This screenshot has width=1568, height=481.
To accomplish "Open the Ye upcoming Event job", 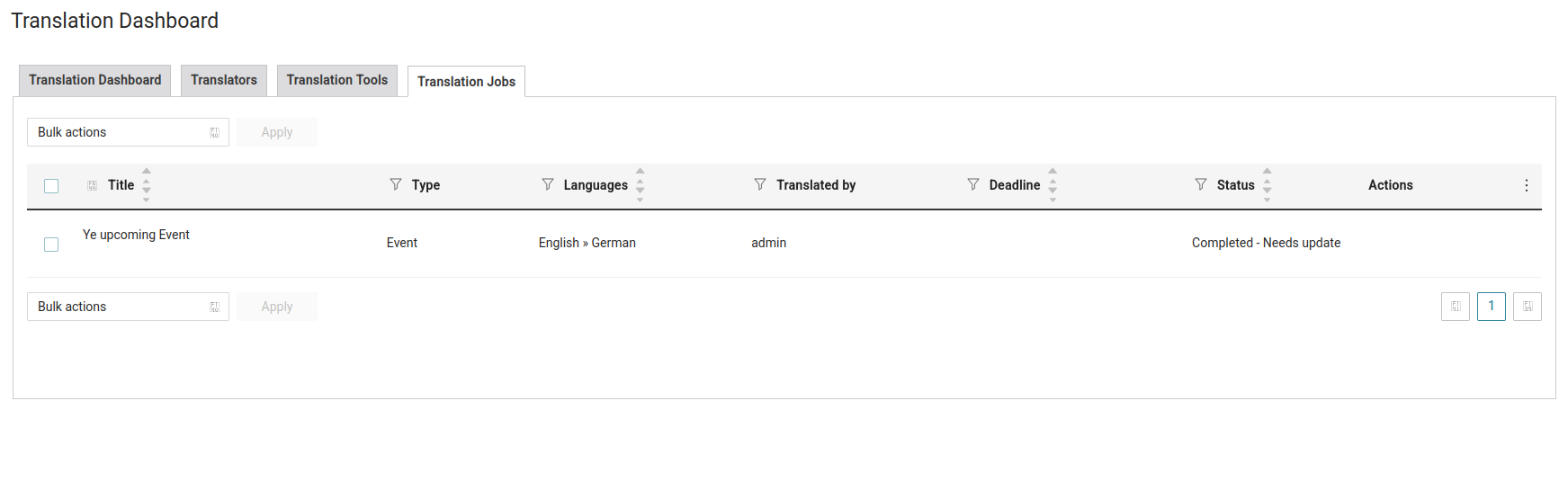I will point(136,235).
